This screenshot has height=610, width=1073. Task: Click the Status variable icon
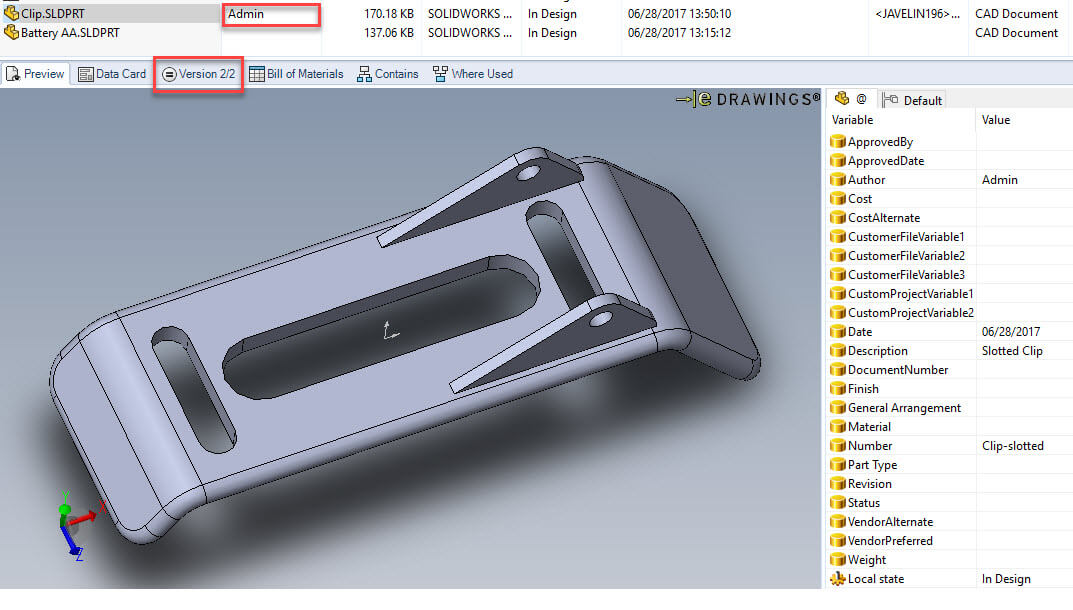(x=838, y=503)
